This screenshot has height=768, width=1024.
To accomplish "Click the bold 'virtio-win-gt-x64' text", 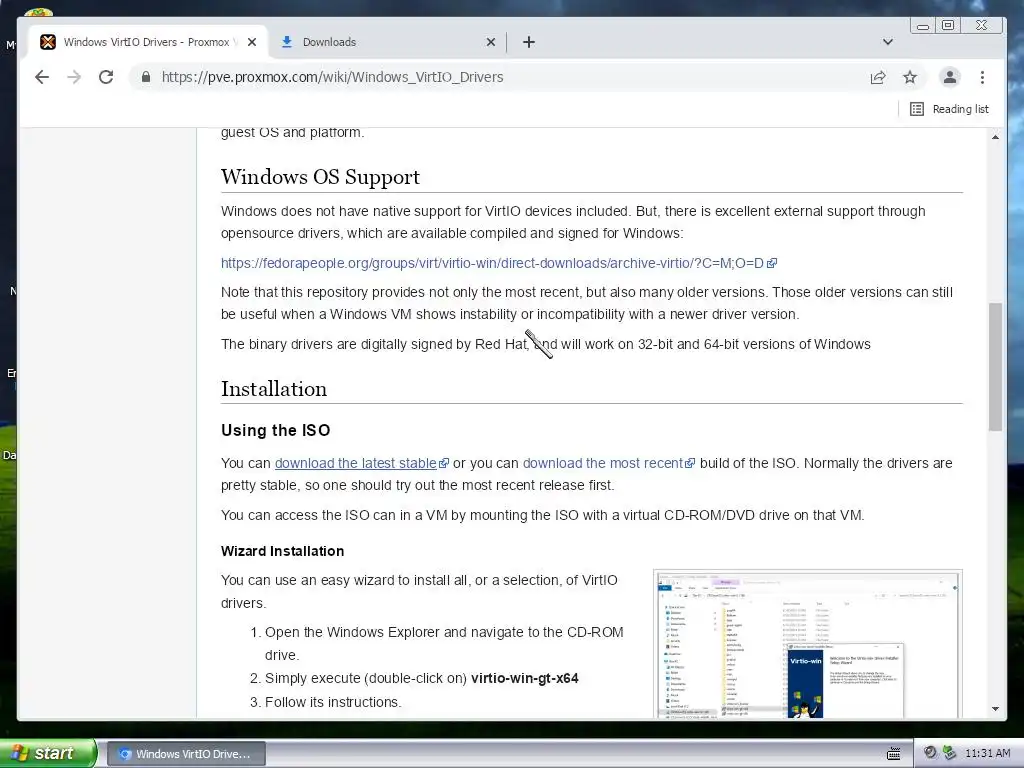I will click(x=524, y=679).
